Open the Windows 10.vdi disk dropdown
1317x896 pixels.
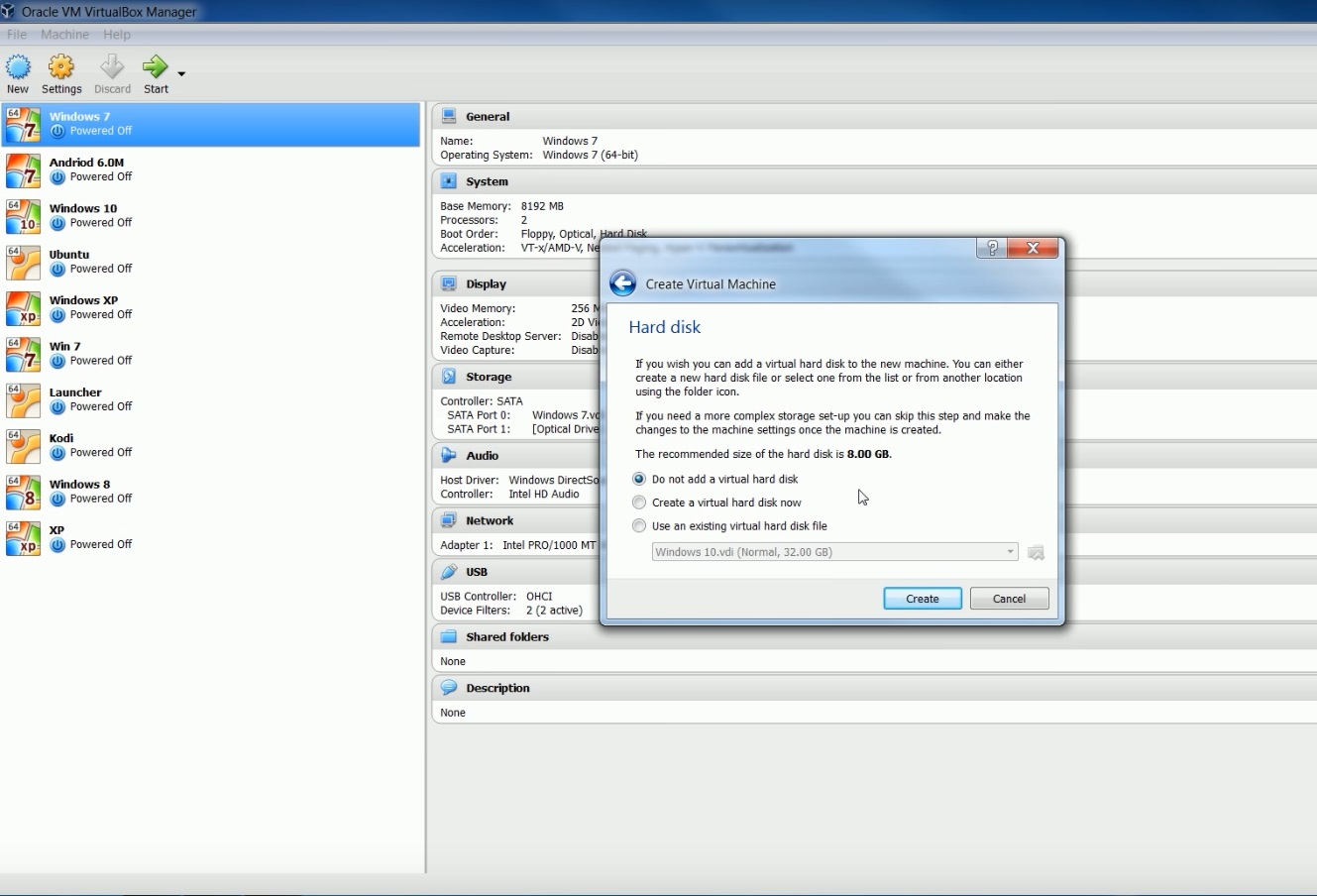tap(834, 552)
